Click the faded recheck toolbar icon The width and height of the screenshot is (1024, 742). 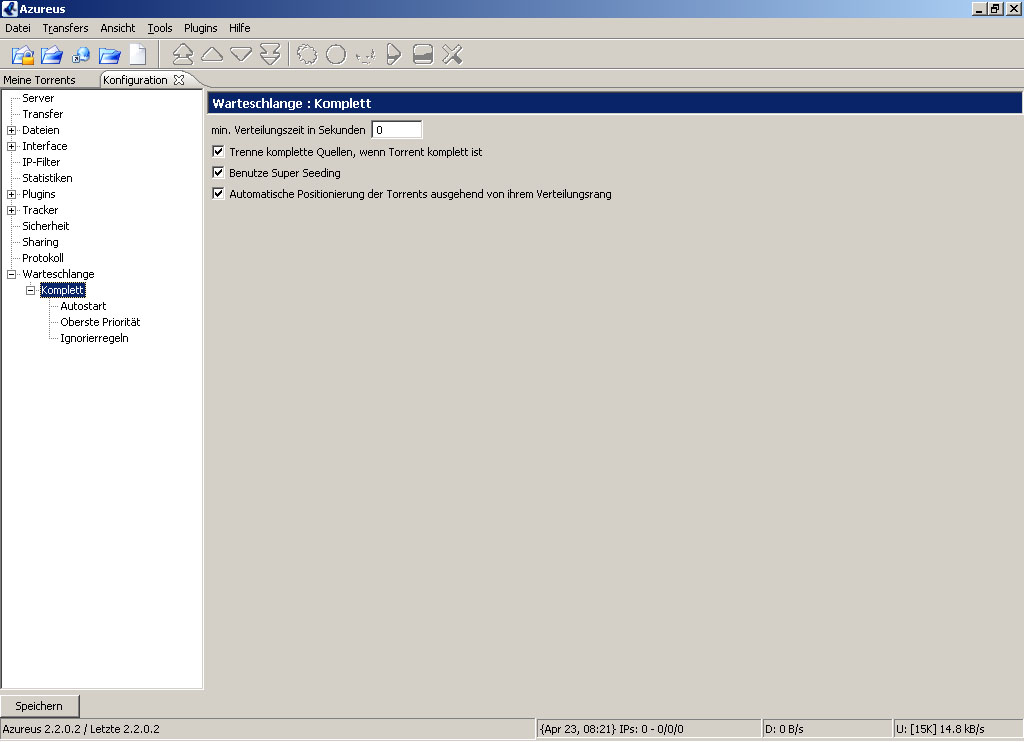click(x=365, y=56)
